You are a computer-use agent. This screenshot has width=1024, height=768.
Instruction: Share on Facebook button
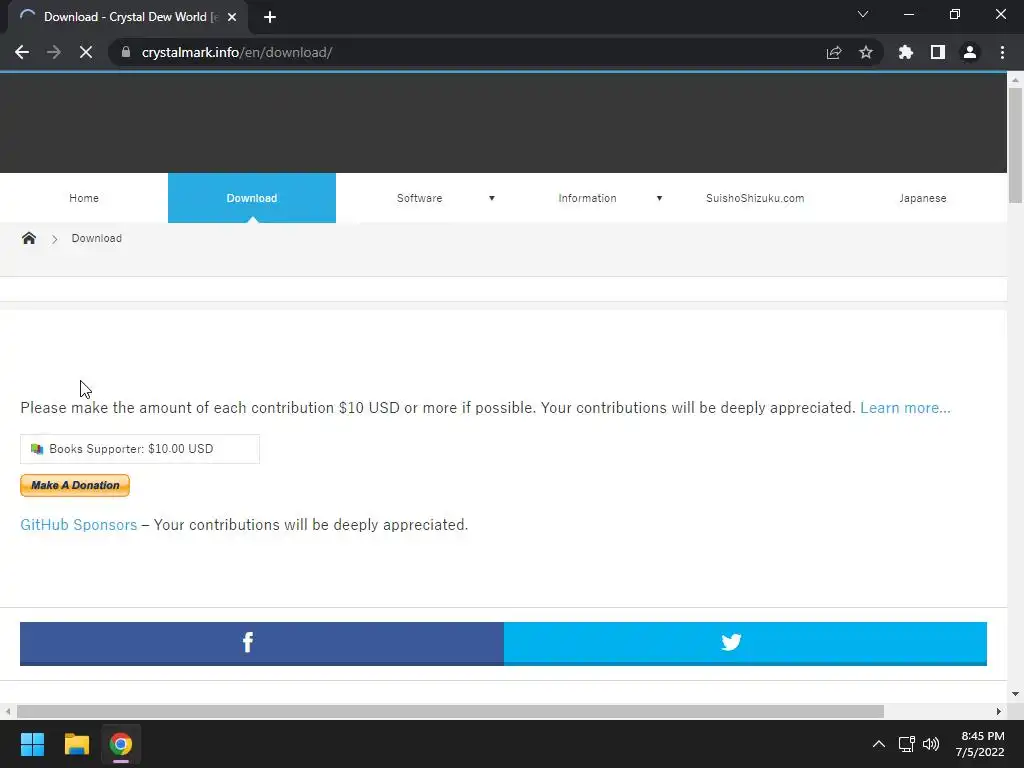coord(262,643)
